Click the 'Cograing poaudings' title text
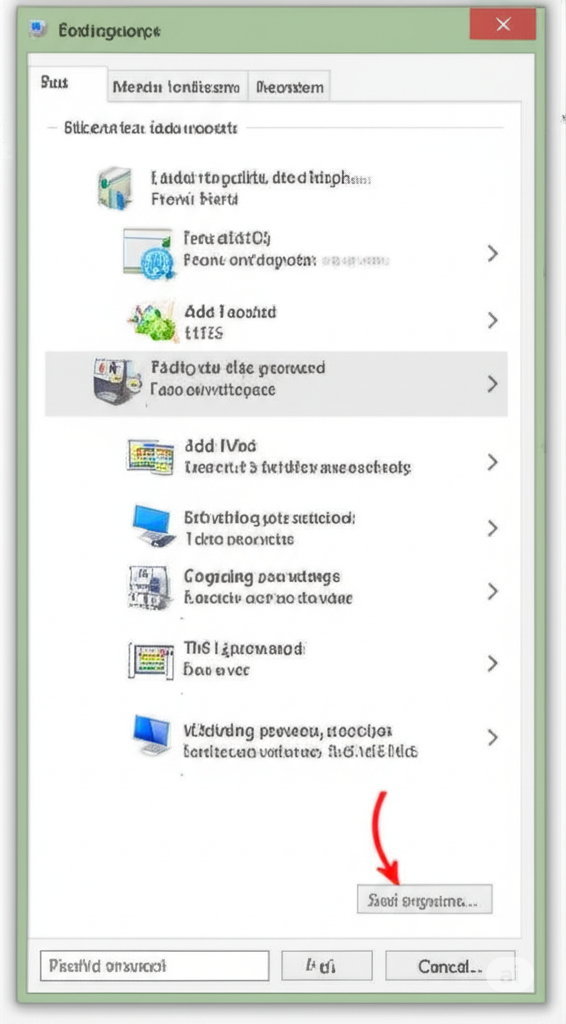 coord(262,577)
